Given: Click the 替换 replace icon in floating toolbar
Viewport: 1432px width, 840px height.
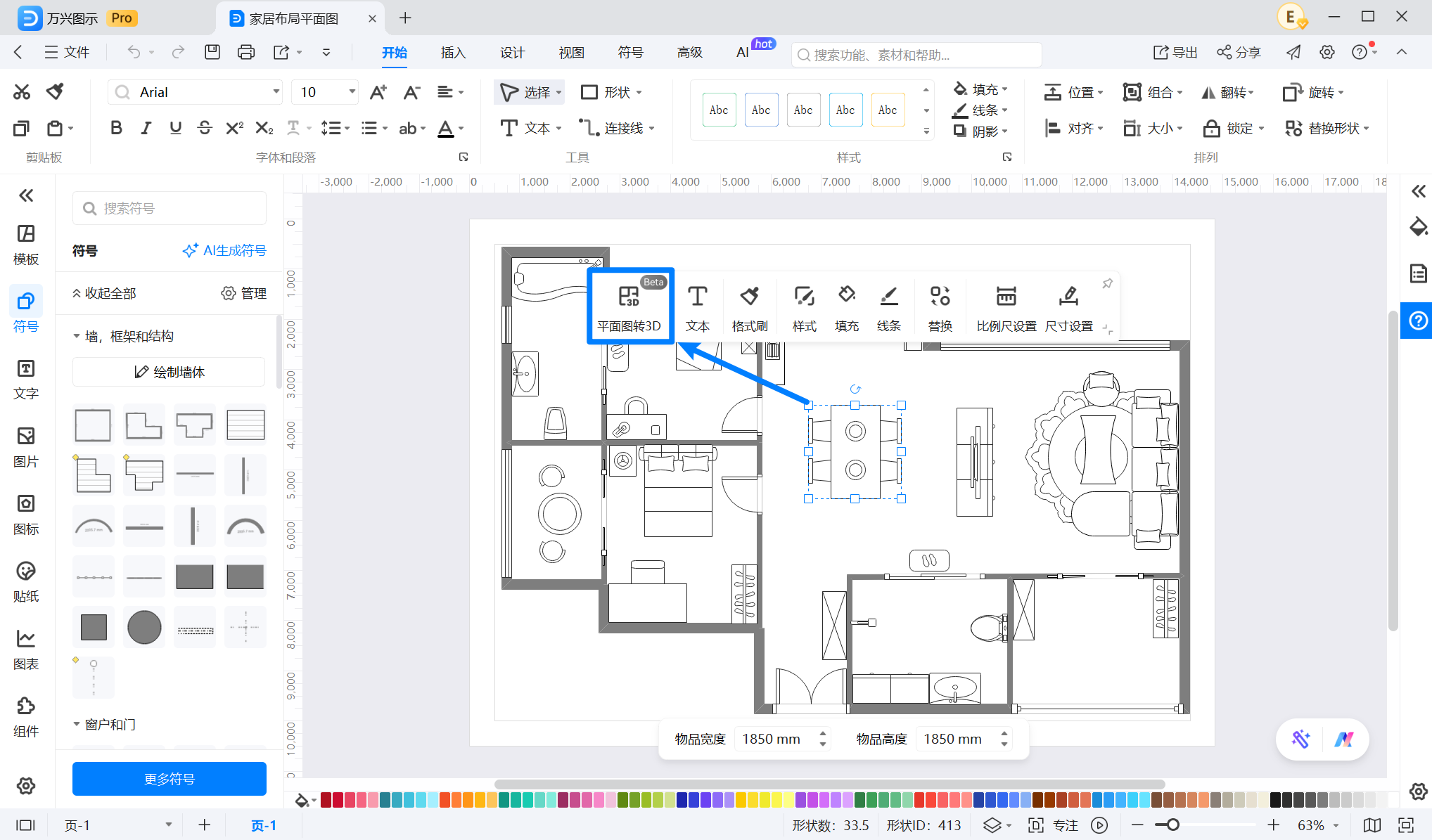Looking at the screenshot, I should tap(940, 308).
